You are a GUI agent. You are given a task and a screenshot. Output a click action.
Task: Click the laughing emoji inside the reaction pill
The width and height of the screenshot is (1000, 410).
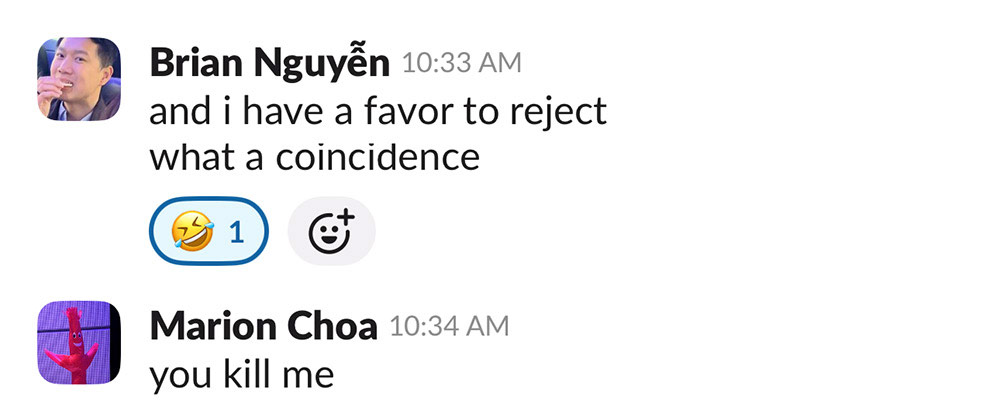[x=192, y=232]
